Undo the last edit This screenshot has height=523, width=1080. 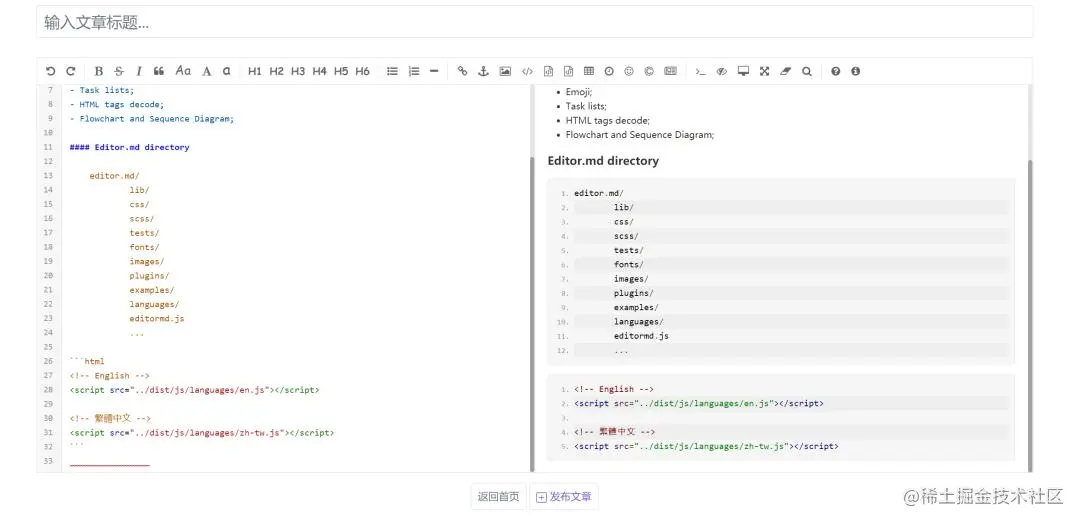pos(50,71)
